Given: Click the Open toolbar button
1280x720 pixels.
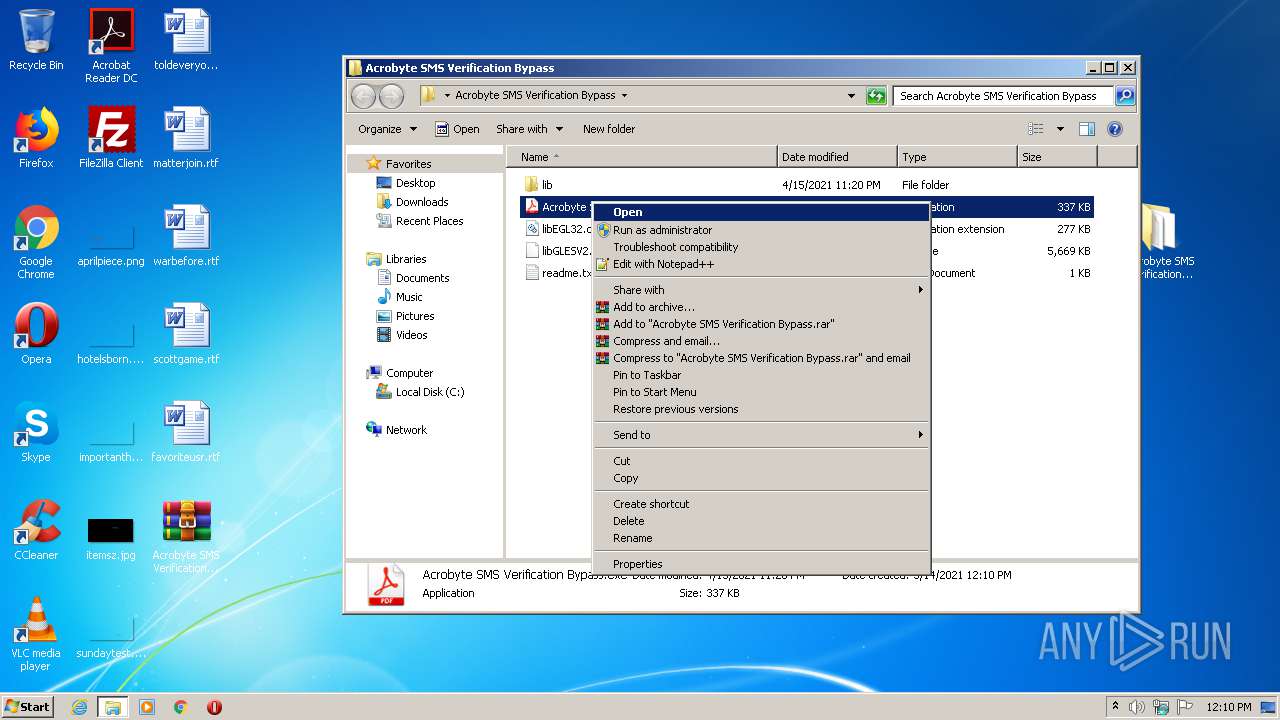Looking at the screenshot, I should tap(458, 129).
